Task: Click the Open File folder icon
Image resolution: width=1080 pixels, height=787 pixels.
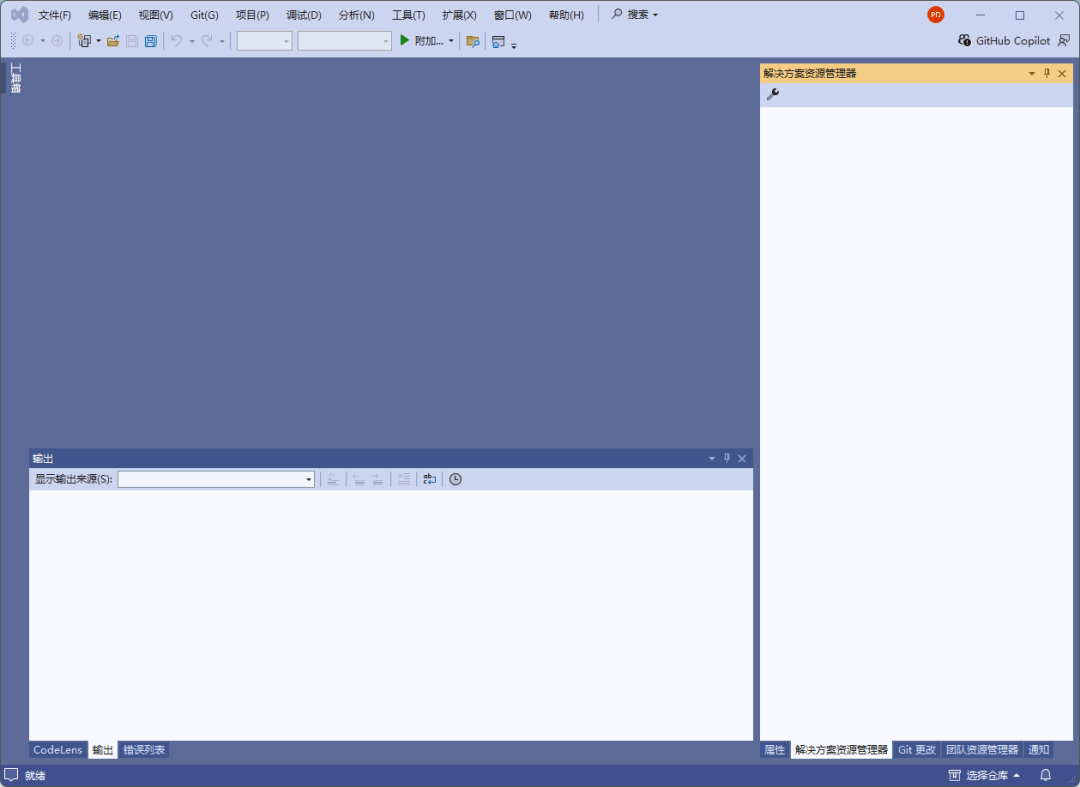Action: 113,41
